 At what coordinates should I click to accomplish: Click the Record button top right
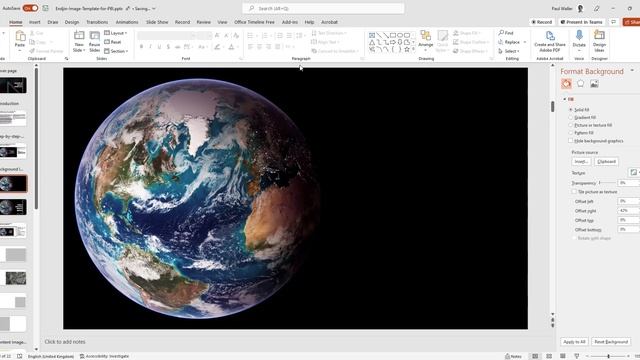click(542, 22)
